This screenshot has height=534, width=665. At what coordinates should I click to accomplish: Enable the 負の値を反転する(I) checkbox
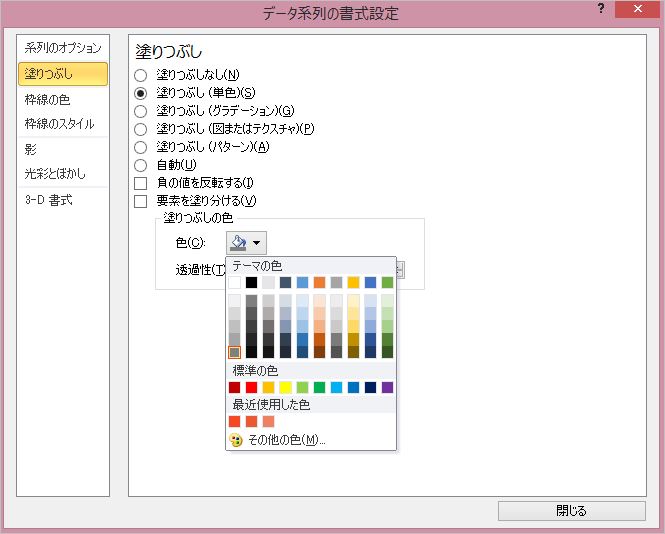point(140,183)
